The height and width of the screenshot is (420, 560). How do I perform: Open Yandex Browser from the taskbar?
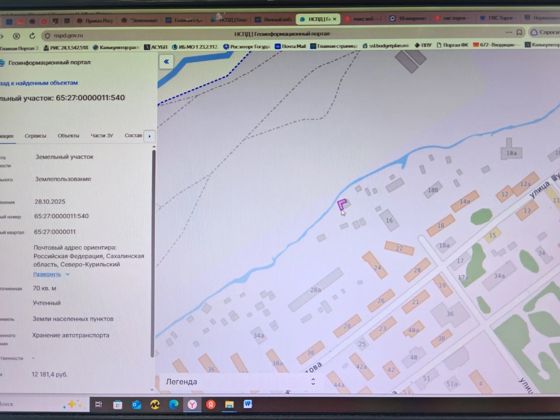click(x=192, y=405)
